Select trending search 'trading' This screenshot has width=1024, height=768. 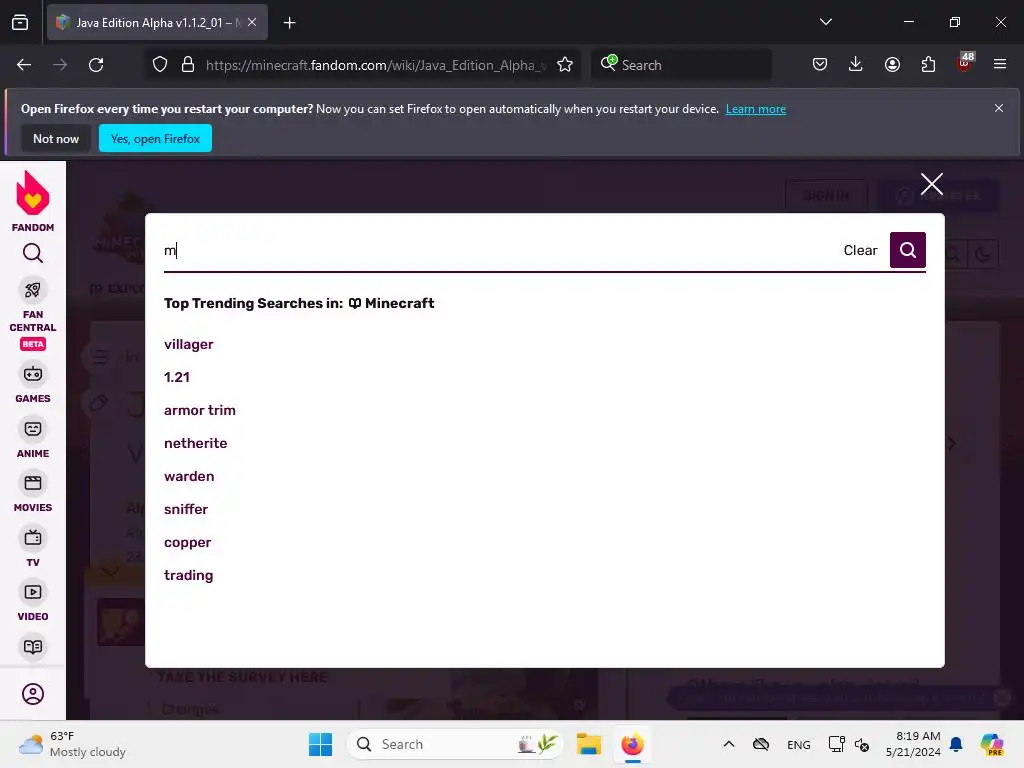(189, 575)
